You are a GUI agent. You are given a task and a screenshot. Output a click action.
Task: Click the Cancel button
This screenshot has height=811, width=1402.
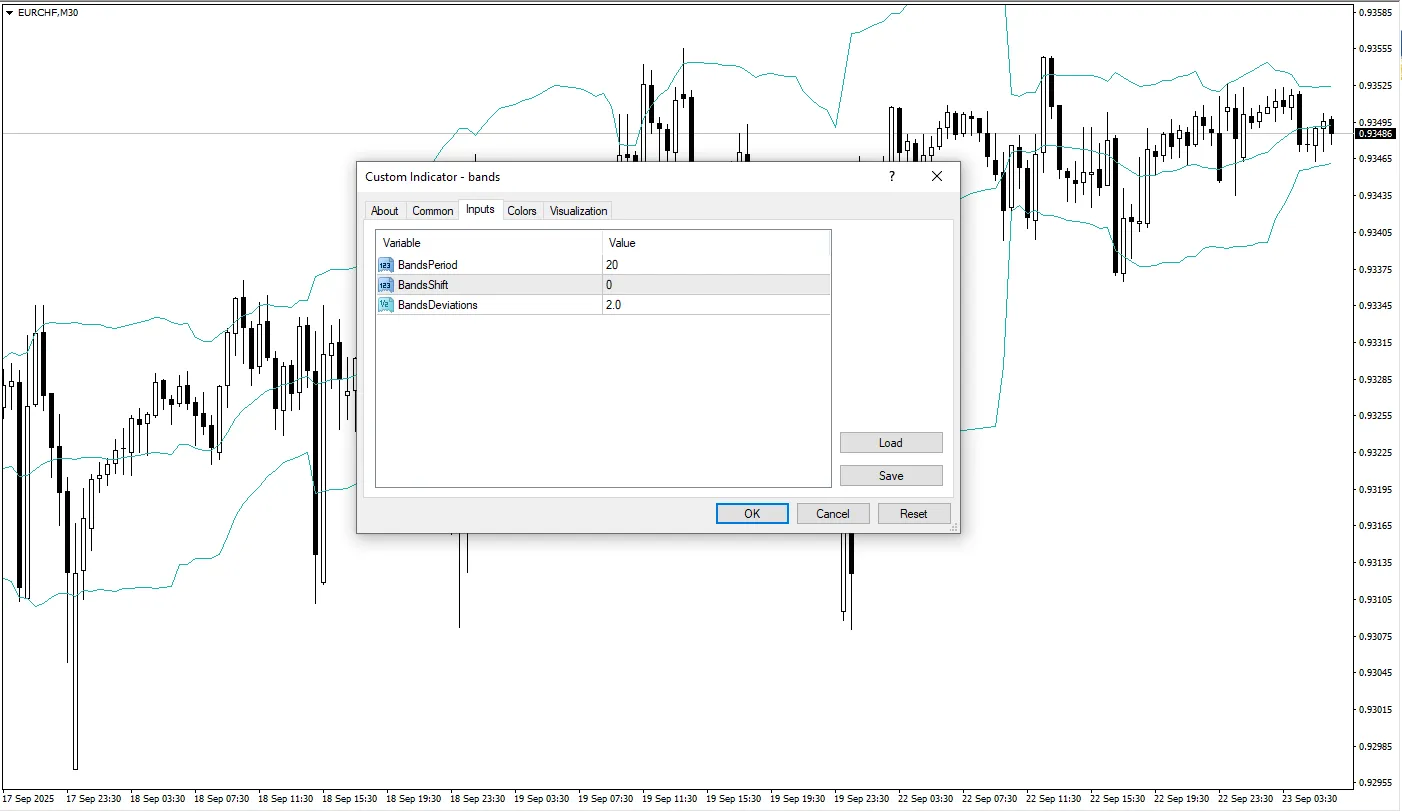click(832, 513)
